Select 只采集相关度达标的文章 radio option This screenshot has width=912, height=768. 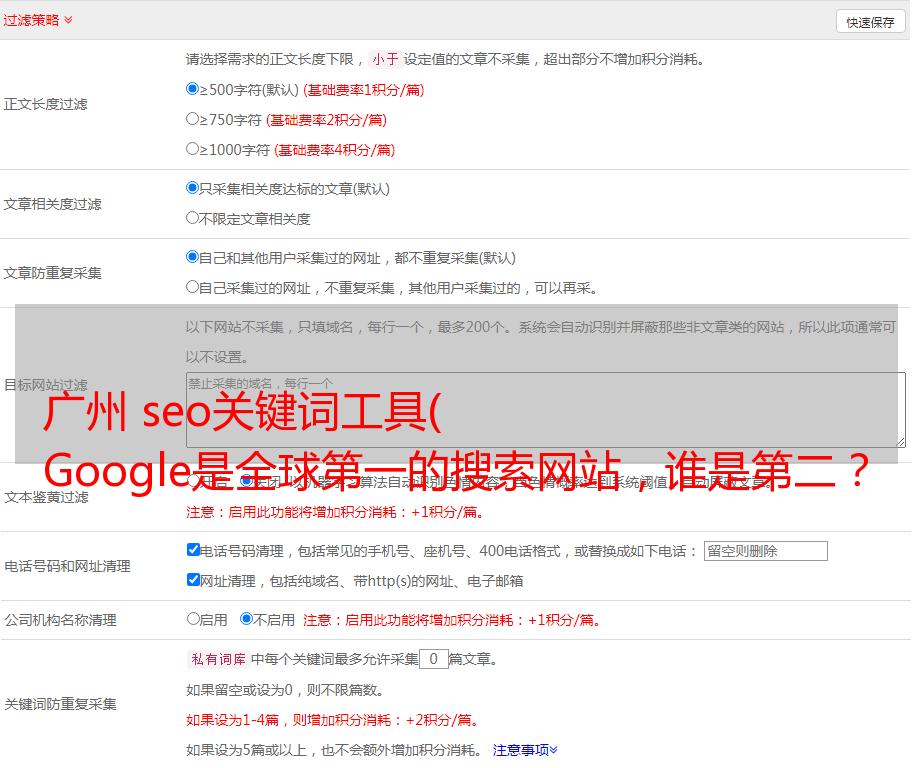pyautogui.click(x=192, y=187)
